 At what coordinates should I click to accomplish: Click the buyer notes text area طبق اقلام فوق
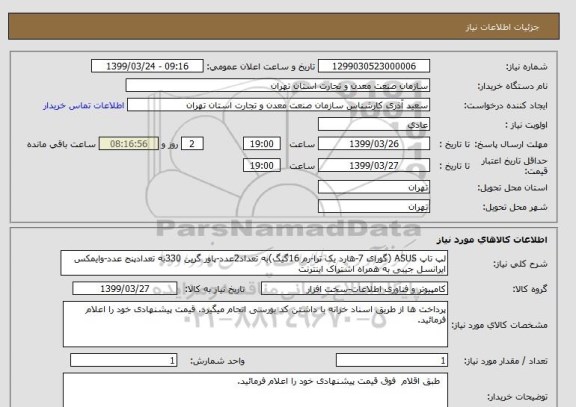point(255,390)
